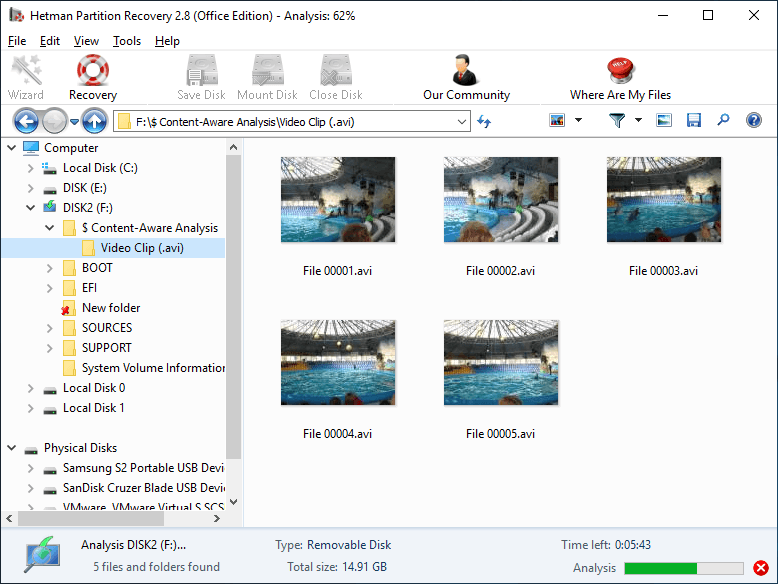Toggle the preview pane icon
This screenshot has height=584, width=778.
[x=664, y=120]
